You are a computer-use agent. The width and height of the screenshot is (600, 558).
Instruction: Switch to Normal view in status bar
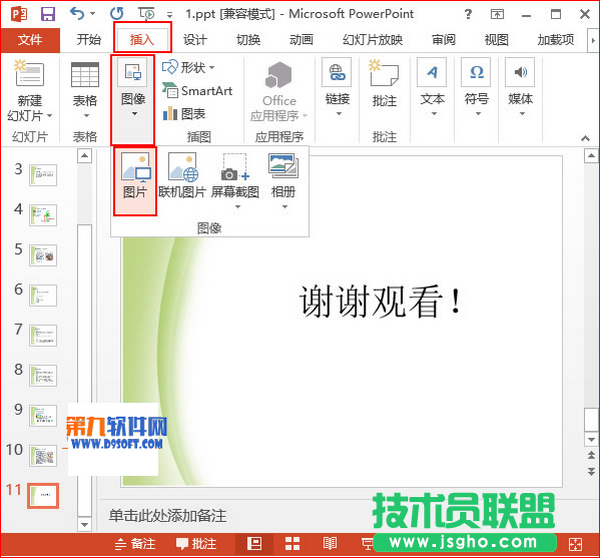coord(255,544)
